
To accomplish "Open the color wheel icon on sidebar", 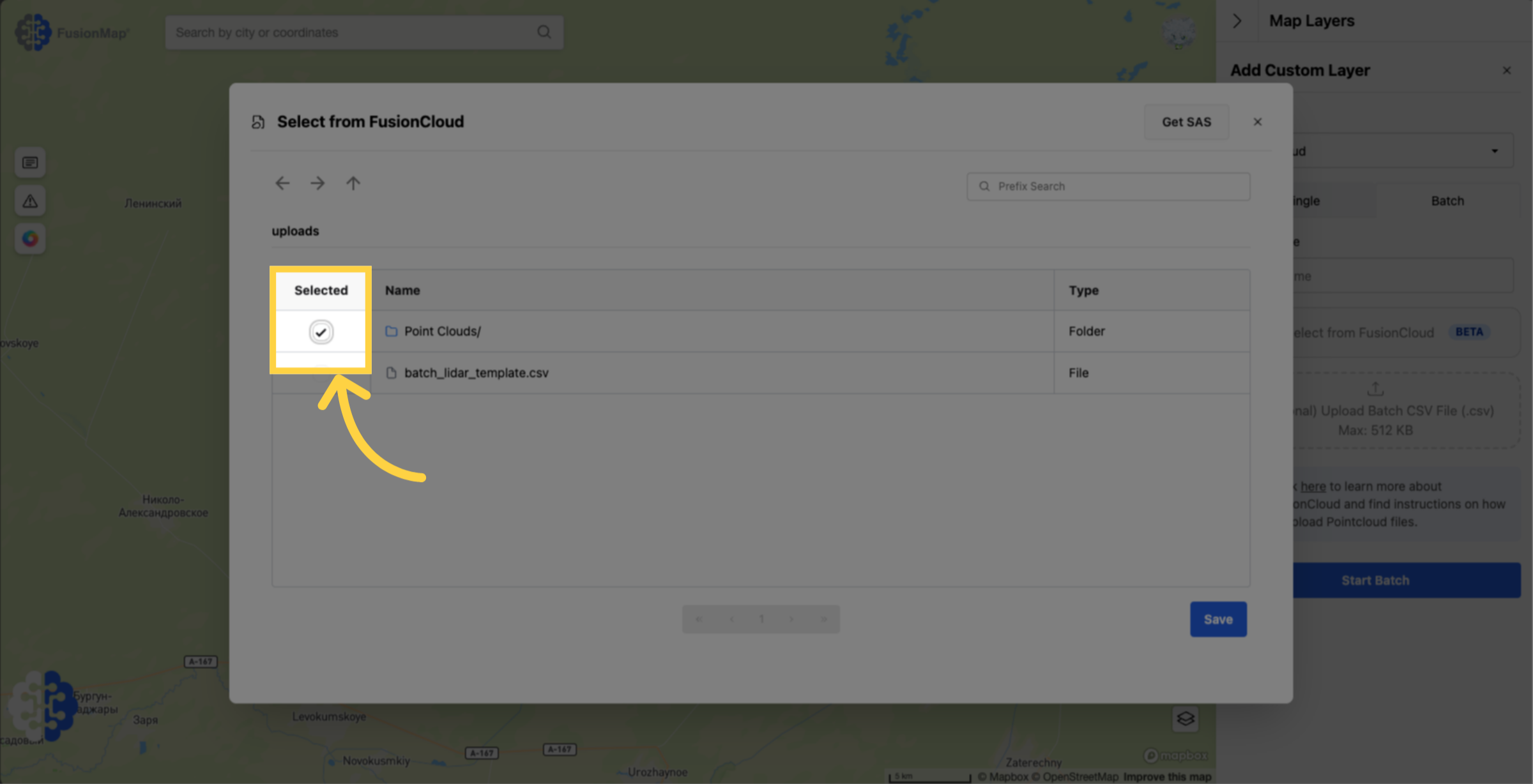I will 30,239.
